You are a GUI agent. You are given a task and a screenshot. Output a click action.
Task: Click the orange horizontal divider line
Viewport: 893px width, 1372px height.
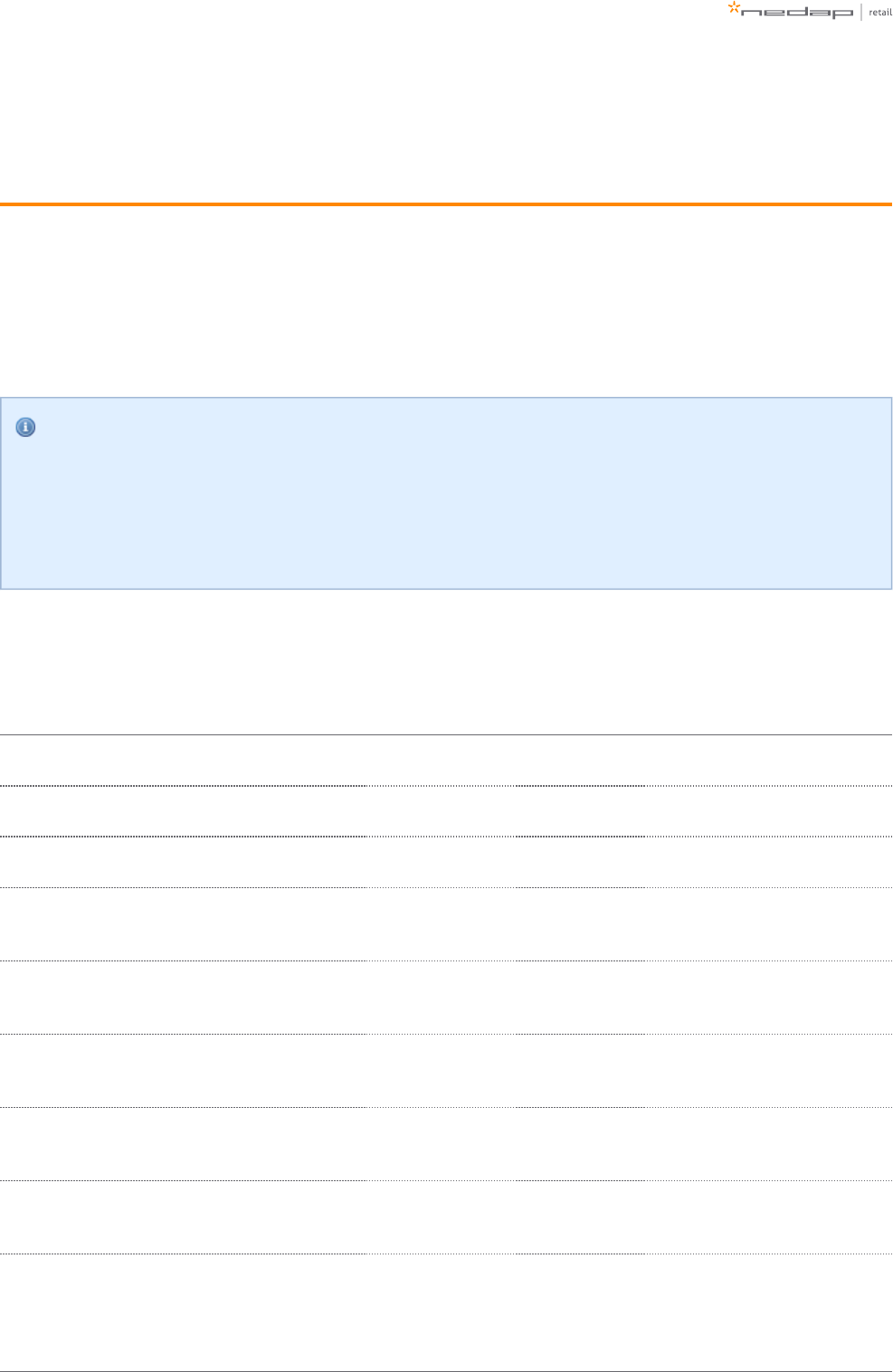coord(446,204)
